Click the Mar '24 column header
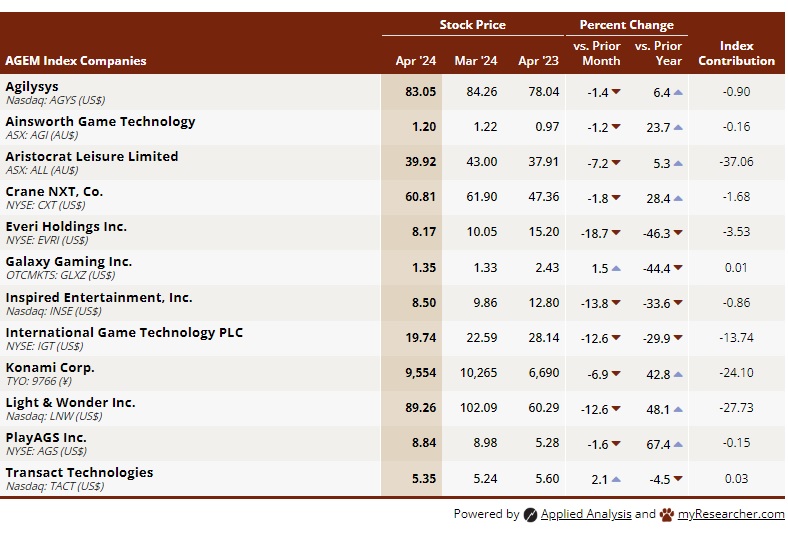Viewport: 788px width, 538px height. [x=475, y=61]
